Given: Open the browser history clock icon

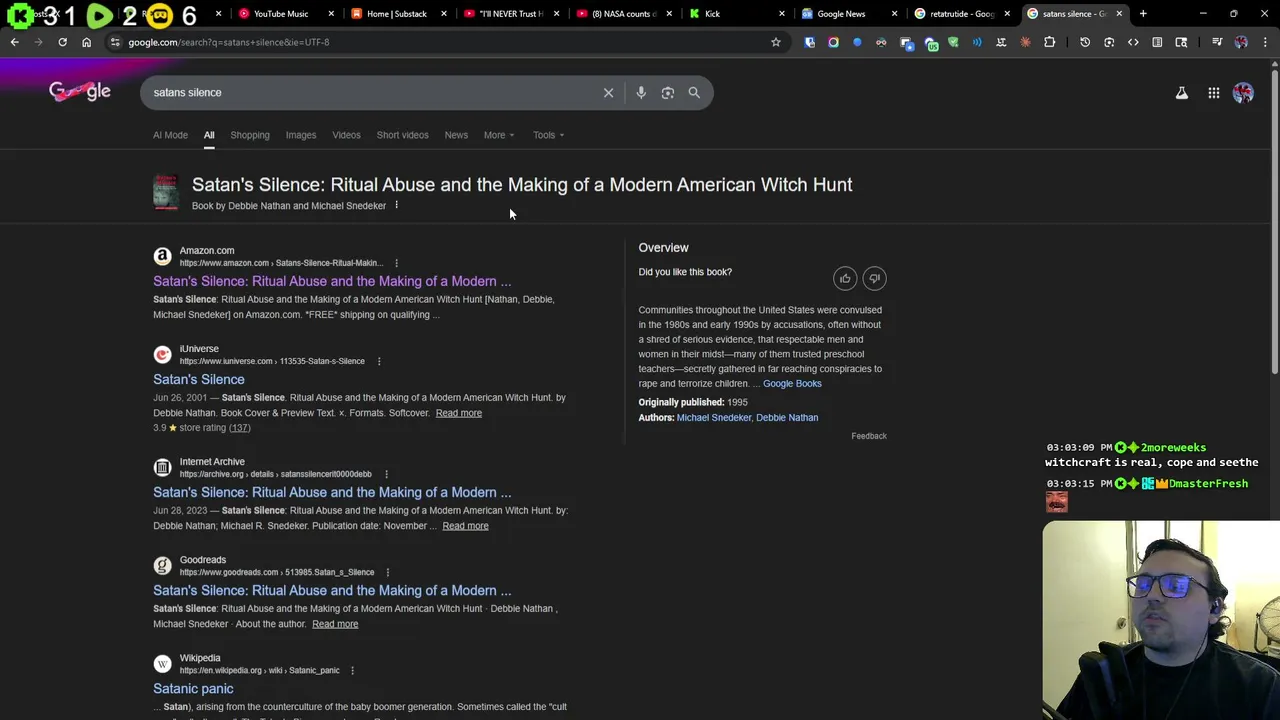Looking at the screenshot, I should pos(1085,42).
